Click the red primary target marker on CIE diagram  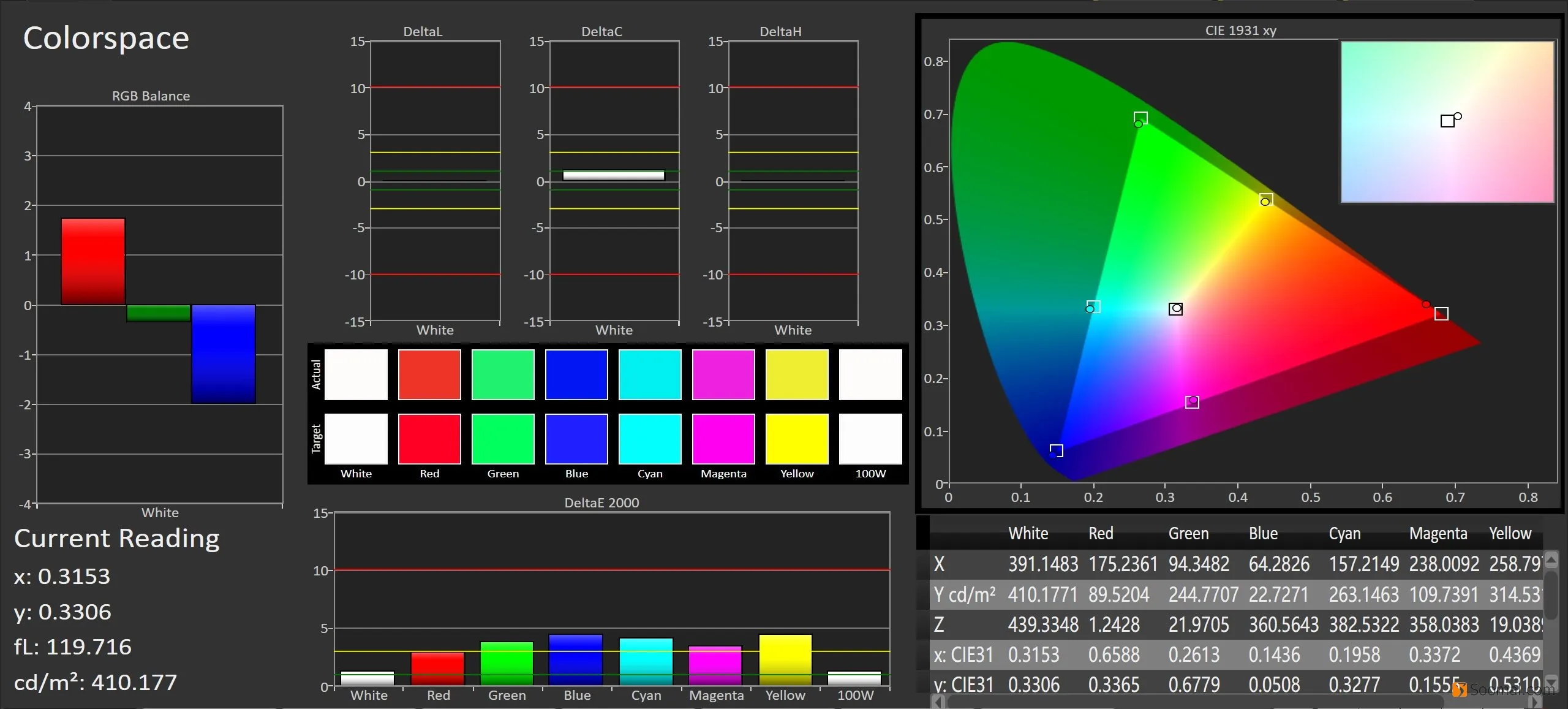(x=1441, y=314)
